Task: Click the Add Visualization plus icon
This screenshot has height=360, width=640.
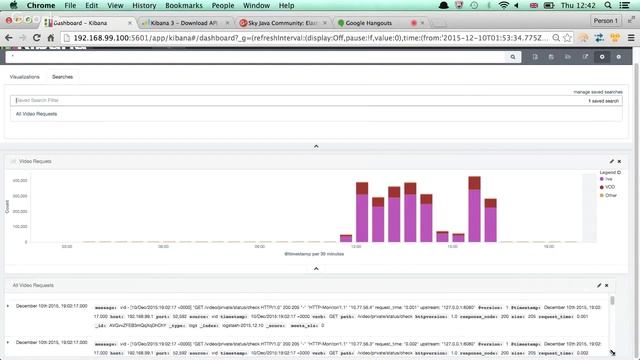Action: tap(602, 57)
